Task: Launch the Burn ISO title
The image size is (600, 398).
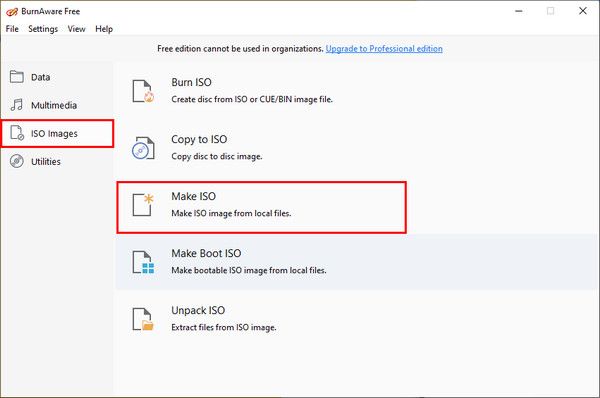Action: pyautogui.click(x=191, y=82)
